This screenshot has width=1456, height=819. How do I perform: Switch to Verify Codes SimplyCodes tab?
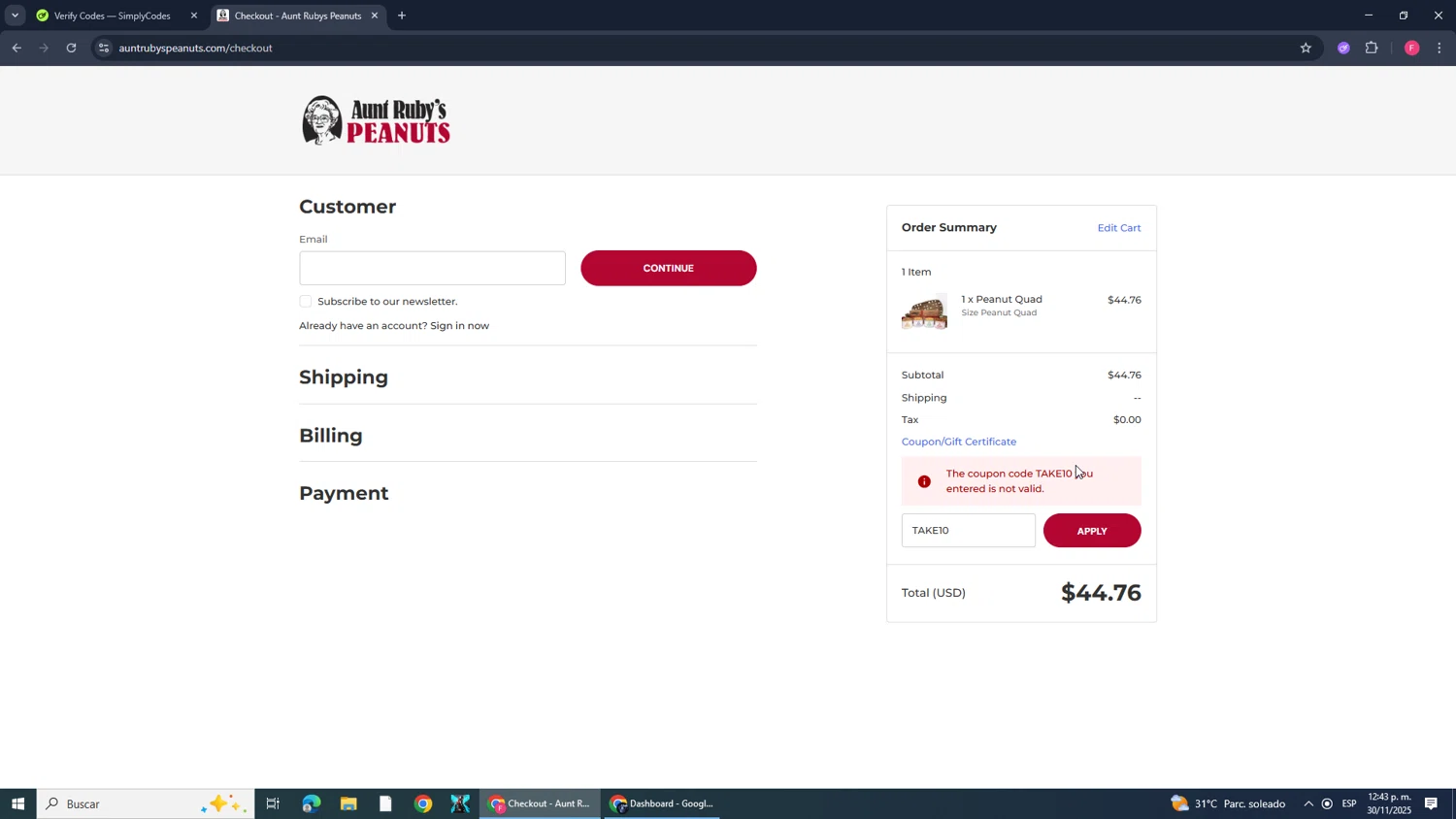click(x=113, y=16)
